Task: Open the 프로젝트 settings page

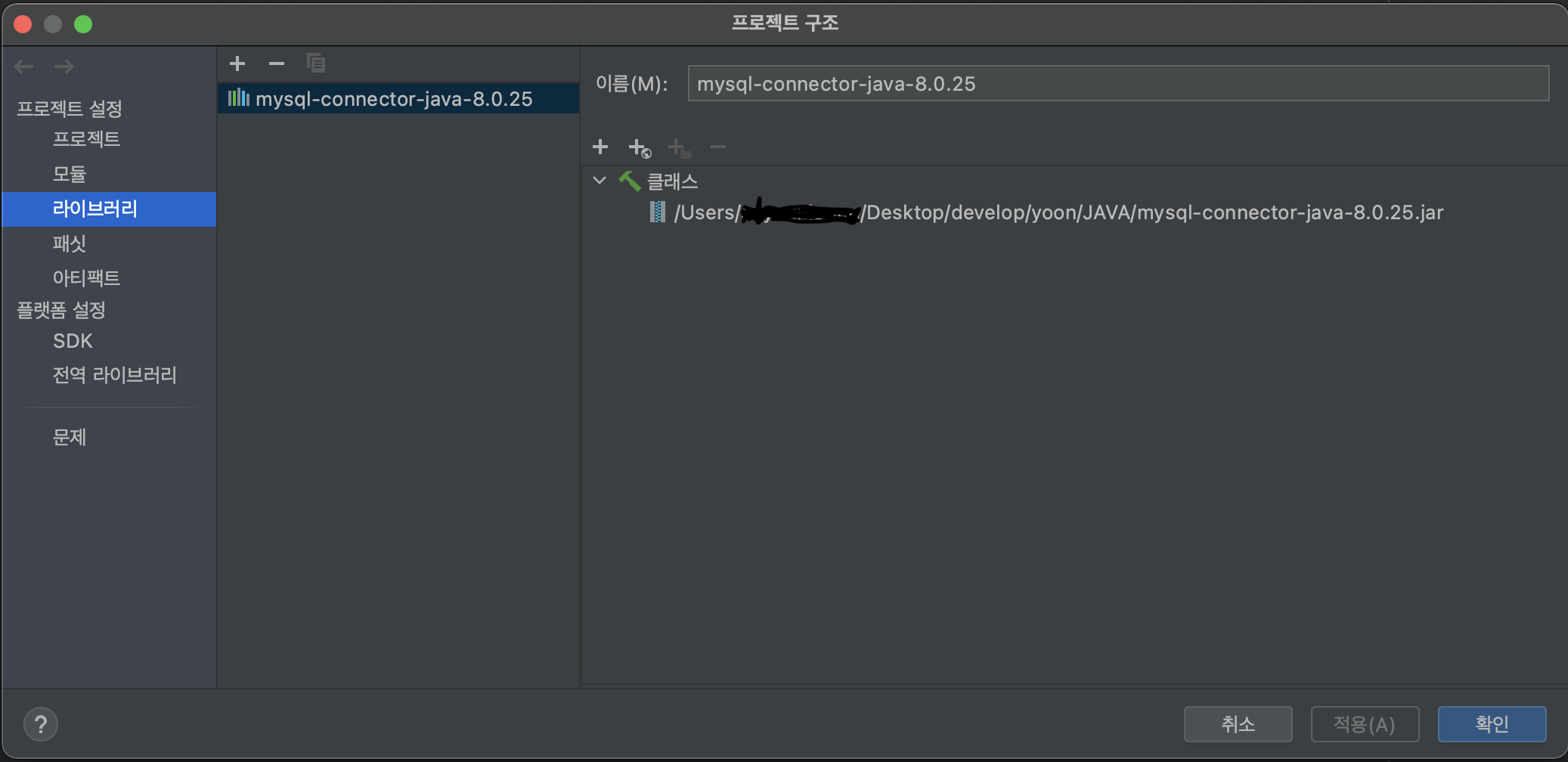Action: pyautogui.click(x=86, y=139)
